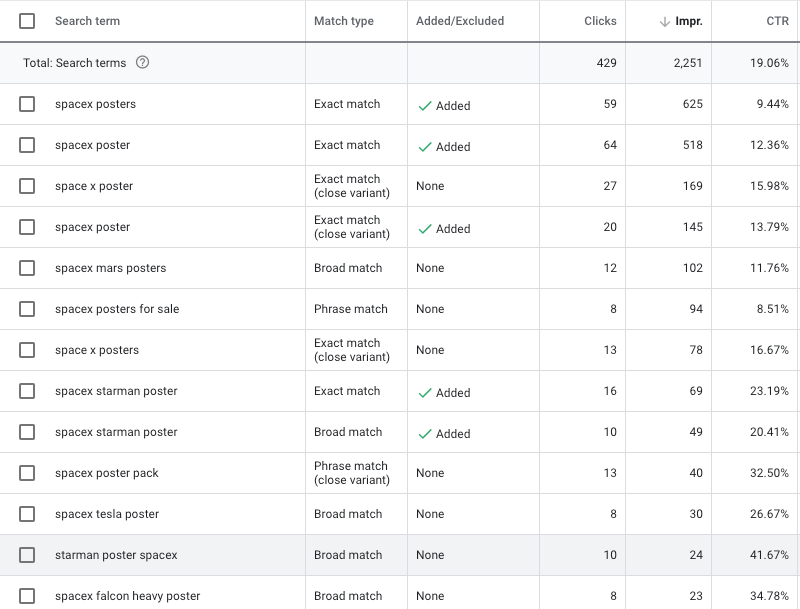Click the impressions value 169
The width and height of the screenshot is (800, 609).
click(692, 186)
